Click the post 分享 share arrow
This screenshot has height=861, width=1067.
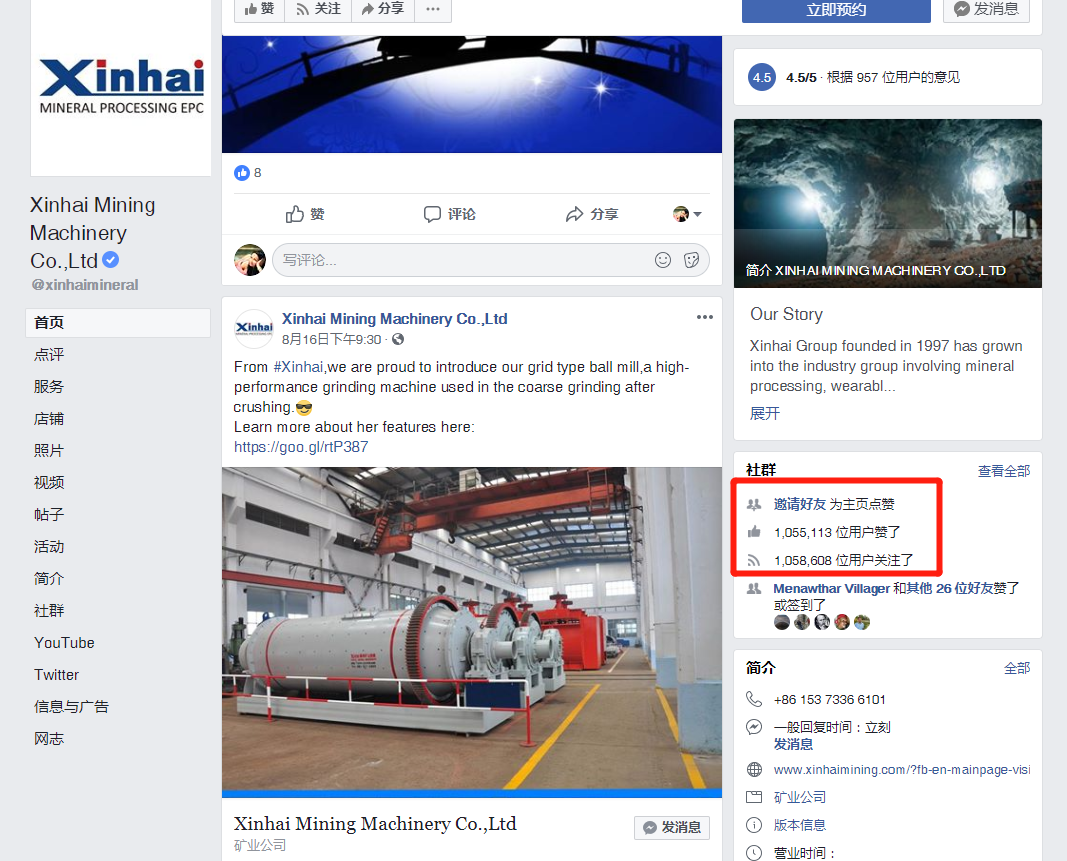(x=592, y=214)
